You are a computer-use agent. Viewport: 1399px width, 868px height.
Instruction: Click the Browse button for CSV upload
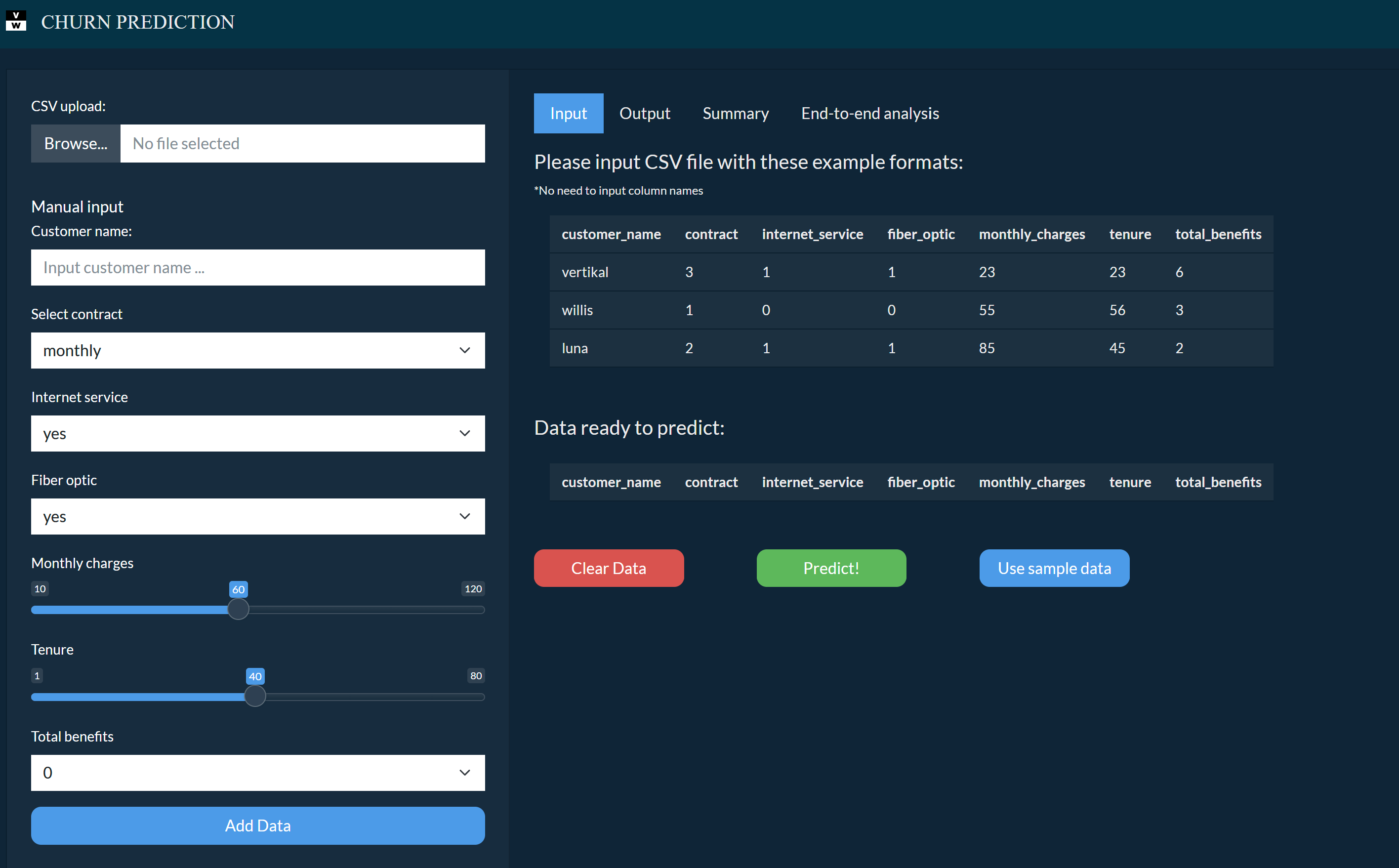(x=75, y=142)
